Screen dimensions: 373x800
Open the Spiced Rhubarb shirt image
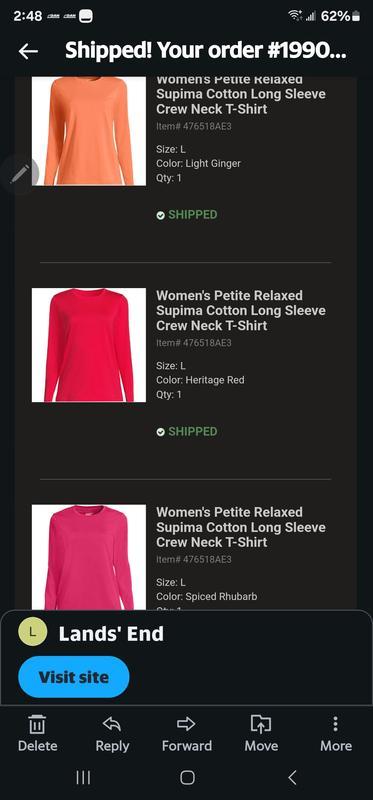tap(89, 557)
